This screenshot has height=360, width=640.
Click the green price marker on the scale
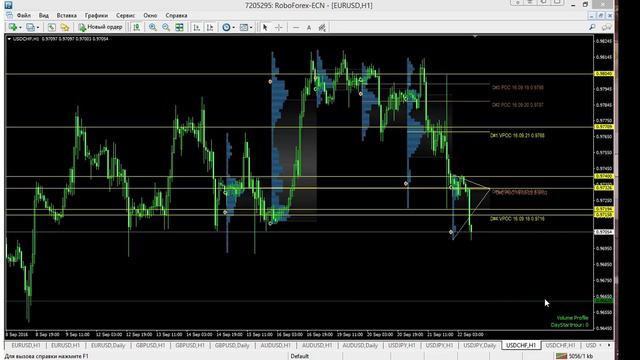point(604,300)
